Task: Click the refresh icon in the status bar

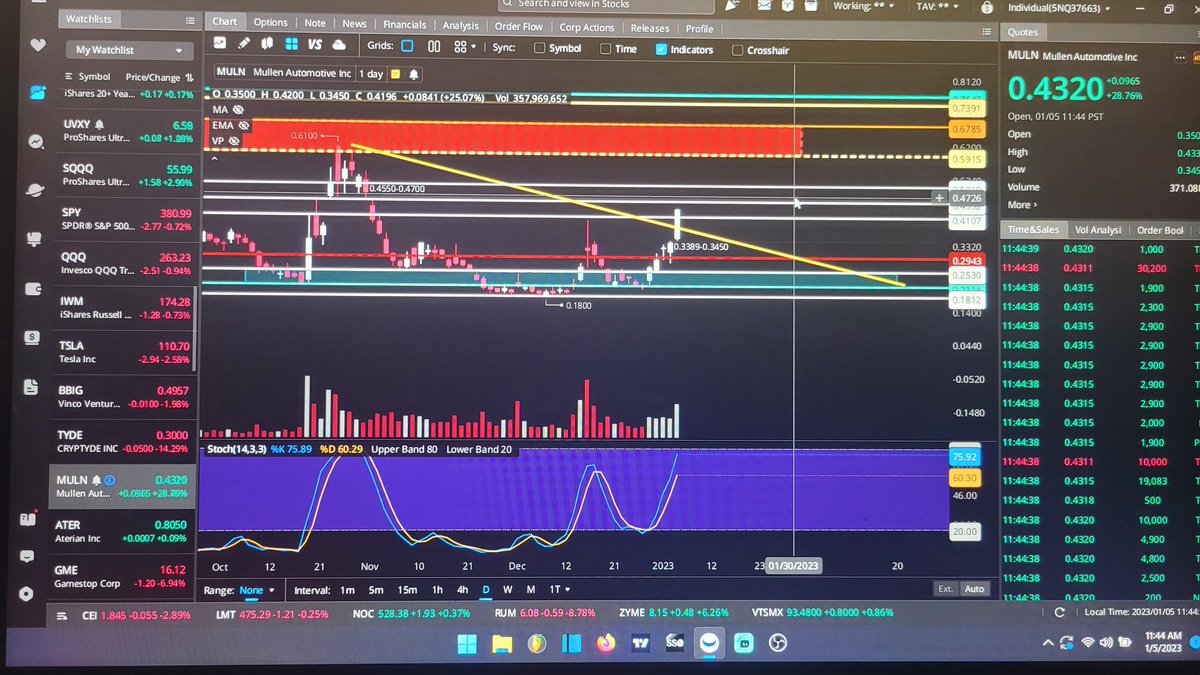Action: point(1060,612)
